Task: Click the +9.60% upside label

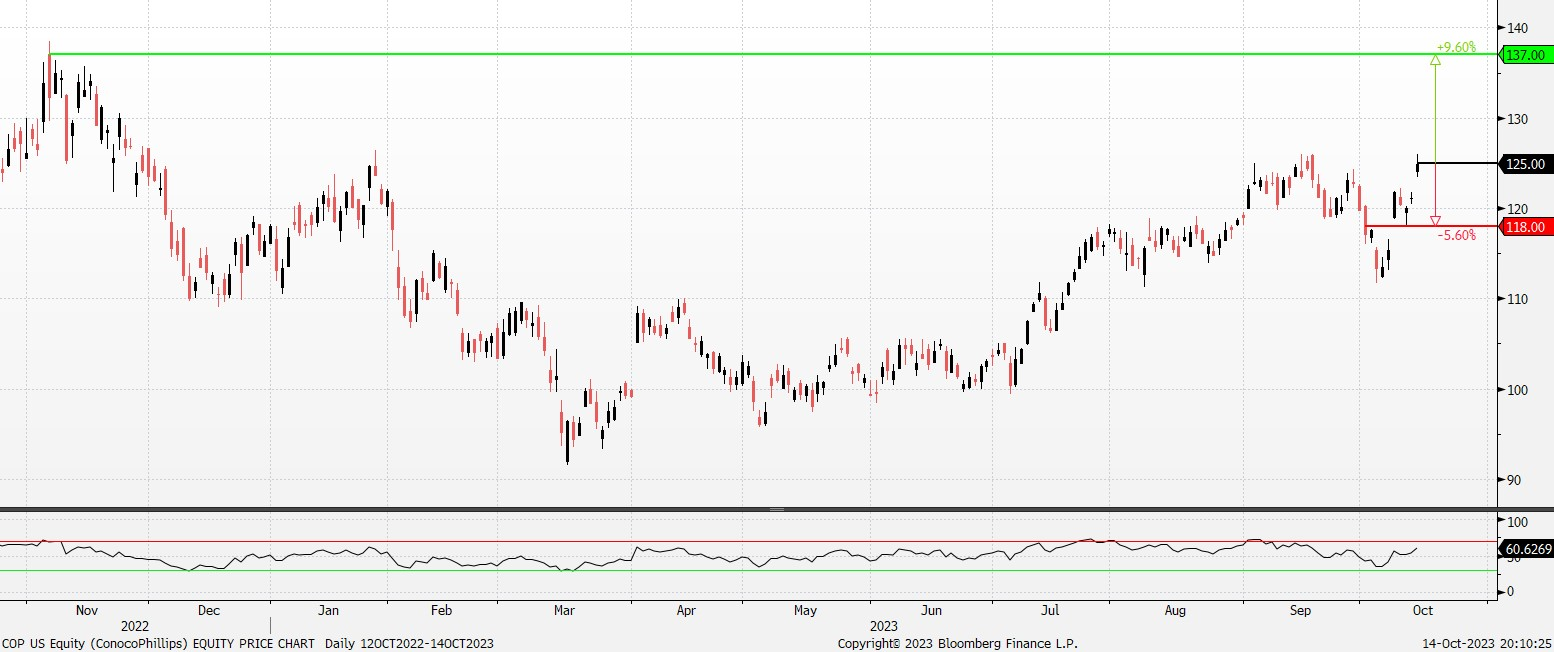Action: coord(1456,47)
